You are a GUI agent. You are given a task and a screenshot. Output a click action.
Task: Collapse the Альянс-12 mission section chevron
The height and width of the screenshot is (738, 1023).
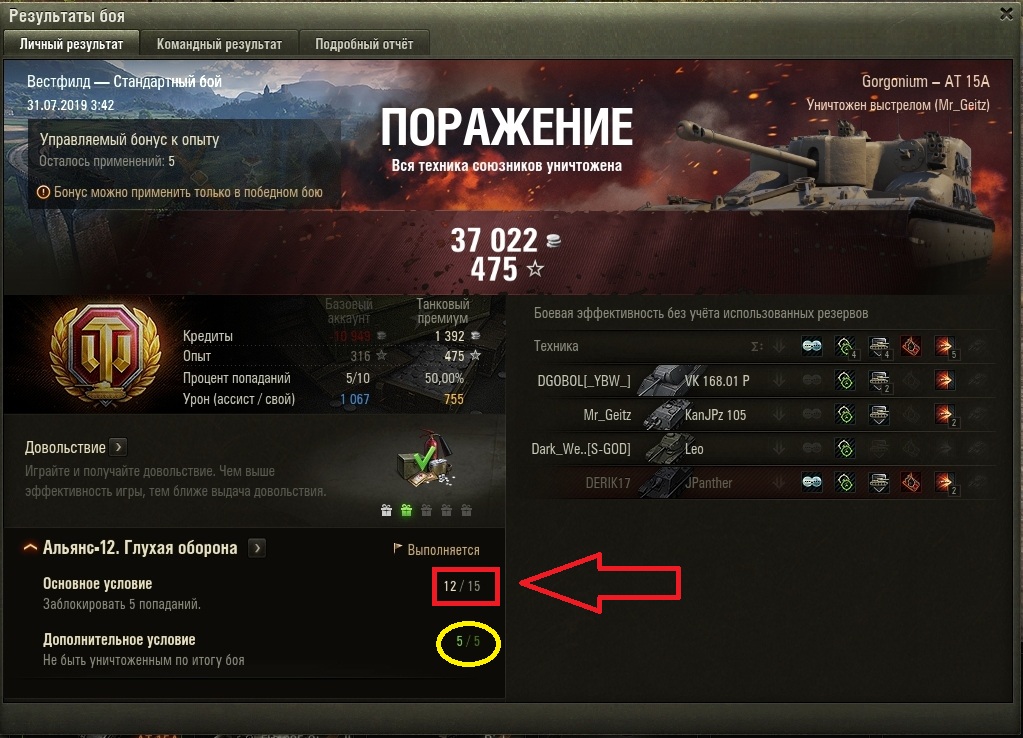[x=30, y=547]
